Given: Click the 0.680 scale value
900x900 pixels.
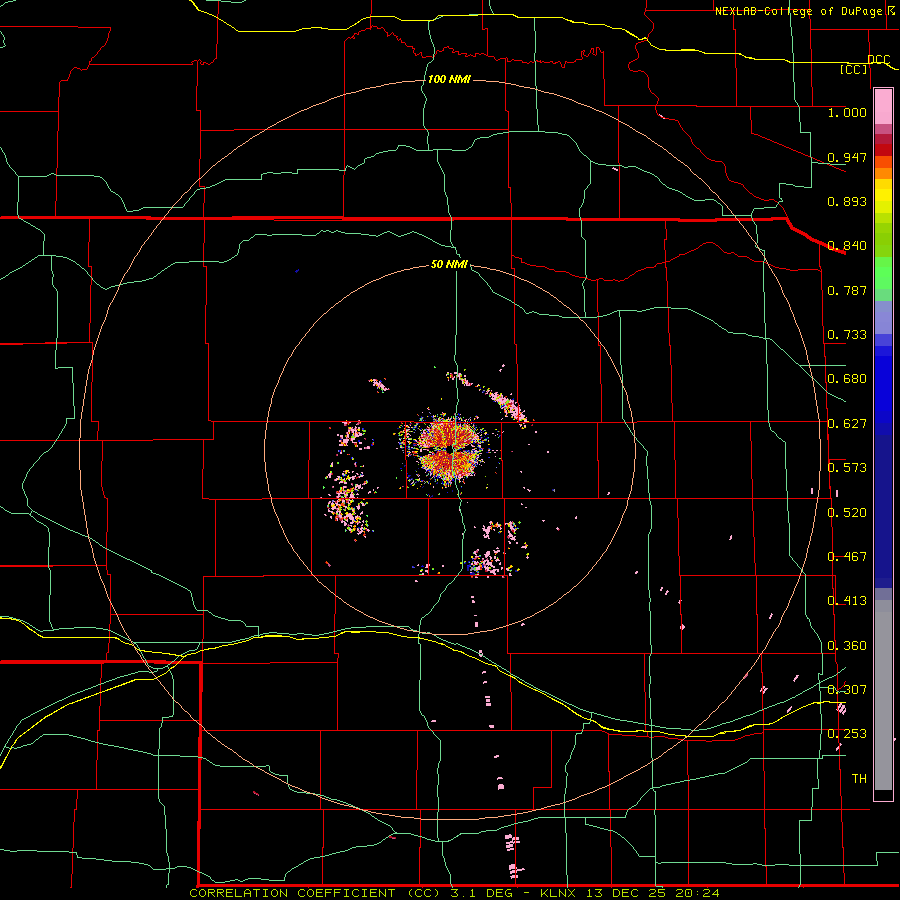Looking at the screenshot, I should (x=847, y=379).
